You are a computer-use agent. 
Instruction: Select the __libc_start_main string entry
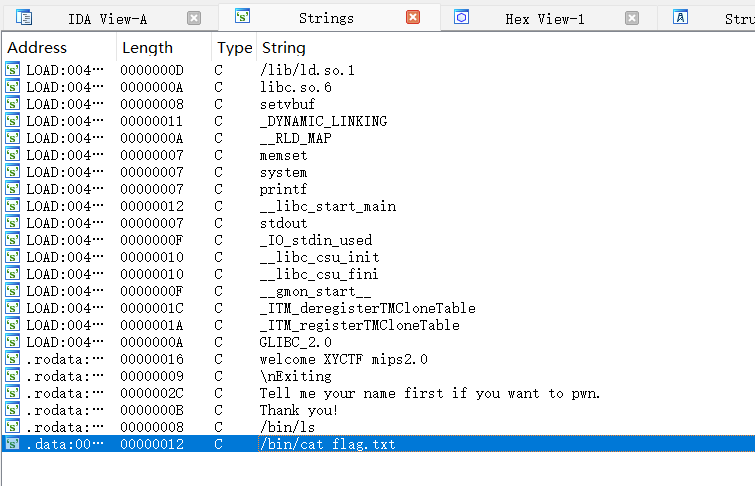(327, 206)
